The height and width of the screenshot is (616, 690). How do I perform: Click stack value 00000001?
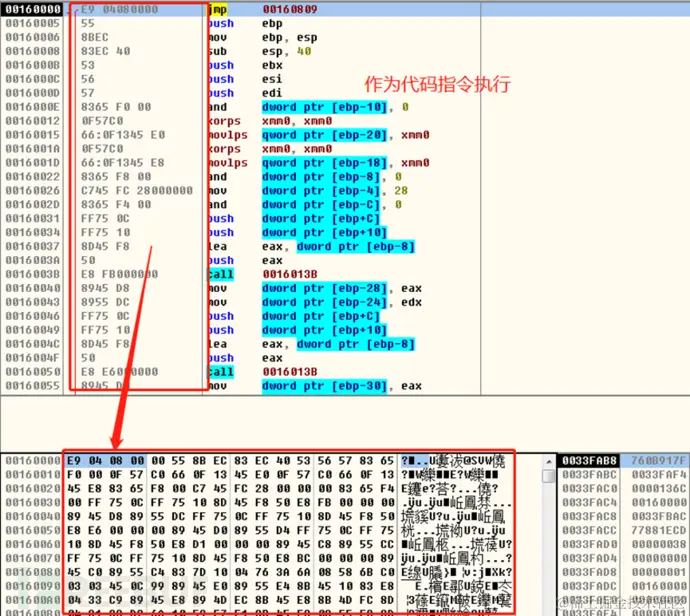[x=658, y=572]
